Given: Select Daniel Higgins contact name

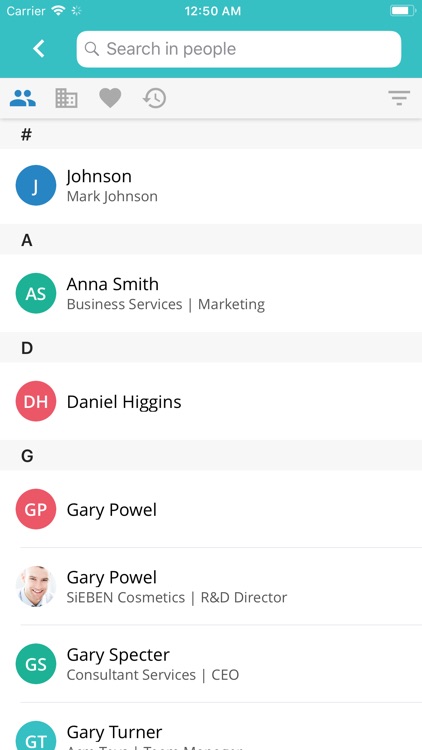Looking at the screenshot, I should click(124, 402).
